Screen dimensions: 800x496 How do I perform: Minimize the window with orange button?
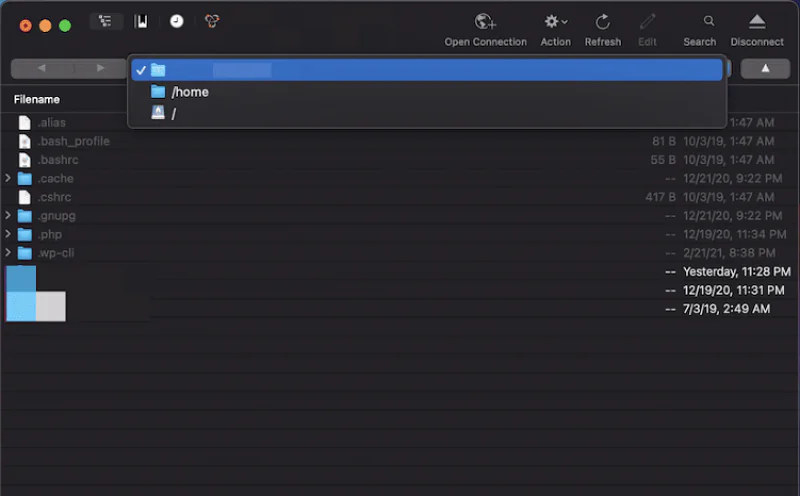[45, 26]
